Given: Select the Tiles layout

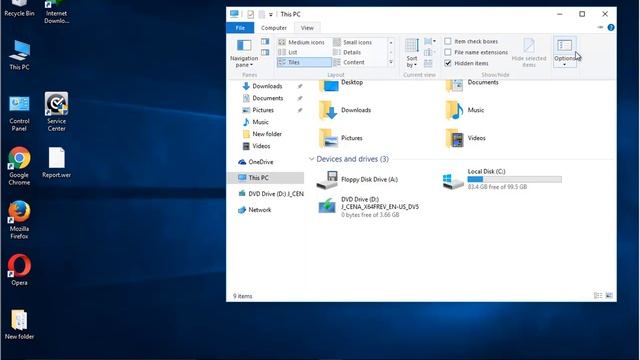Looking at the screenshot, I should (304, 62).
